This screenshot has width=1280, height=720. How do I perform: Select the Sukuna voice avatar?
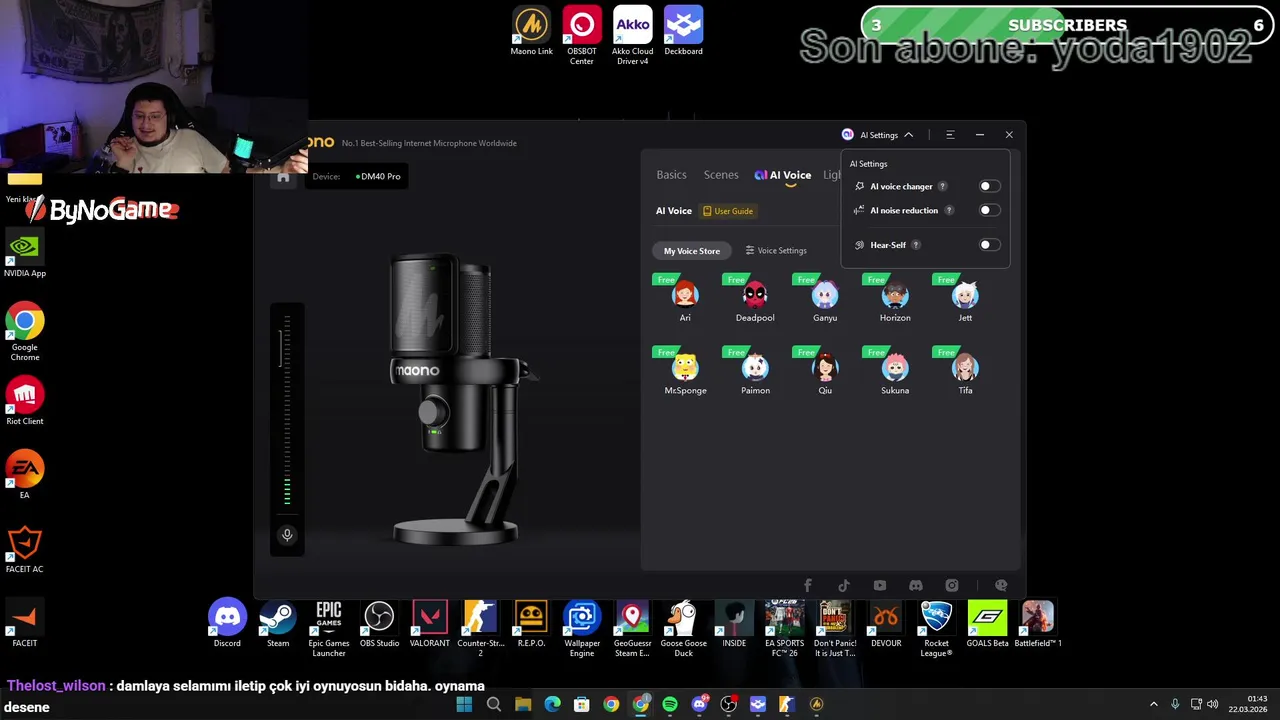895,367
